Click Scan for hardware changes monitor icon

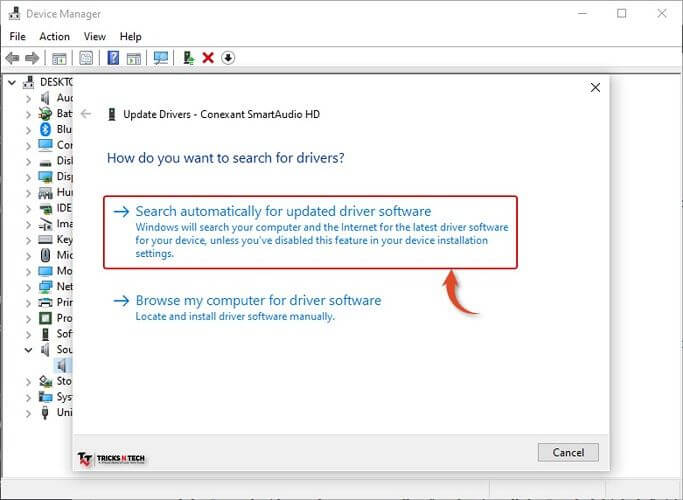tap(161, 58)
